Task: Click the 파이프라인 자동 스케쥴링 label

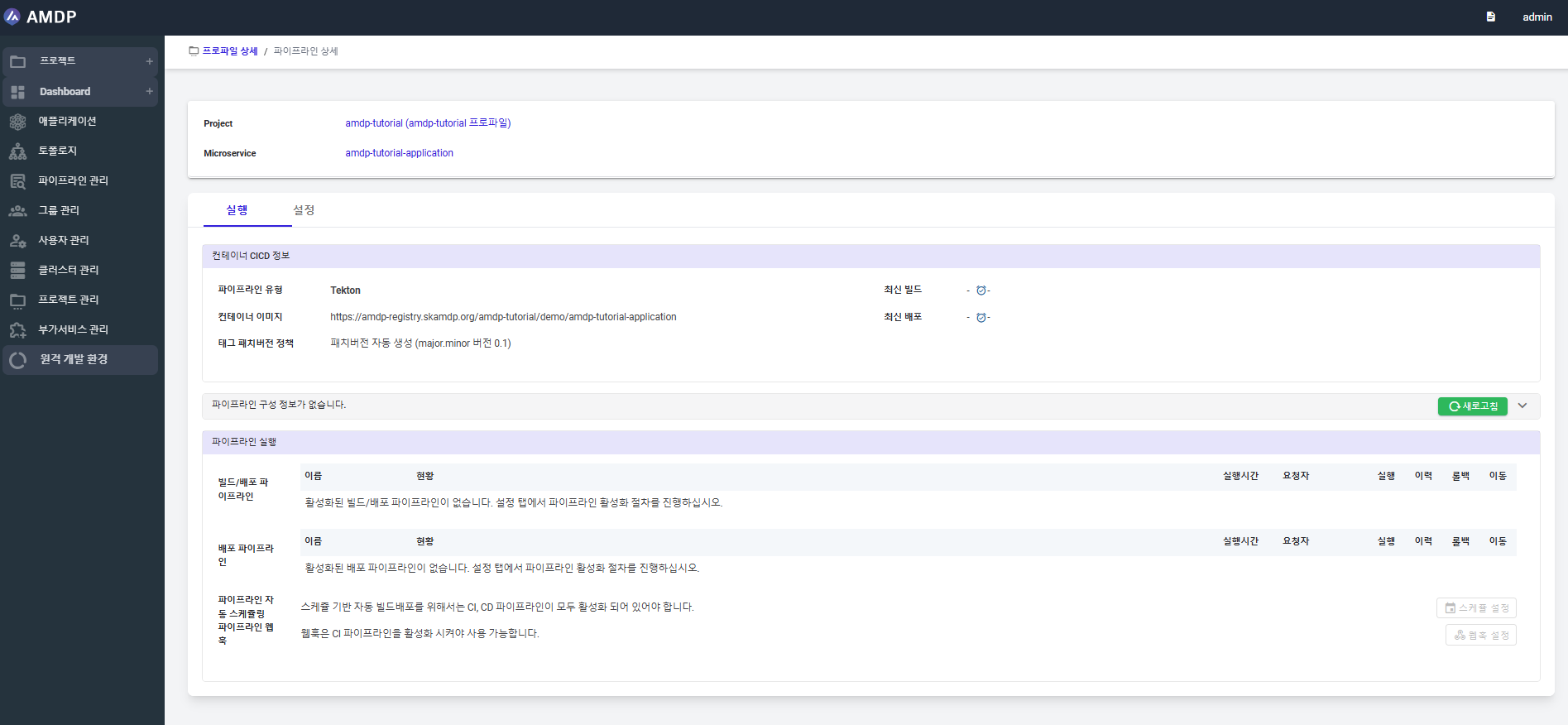Action: coord(246,607)
